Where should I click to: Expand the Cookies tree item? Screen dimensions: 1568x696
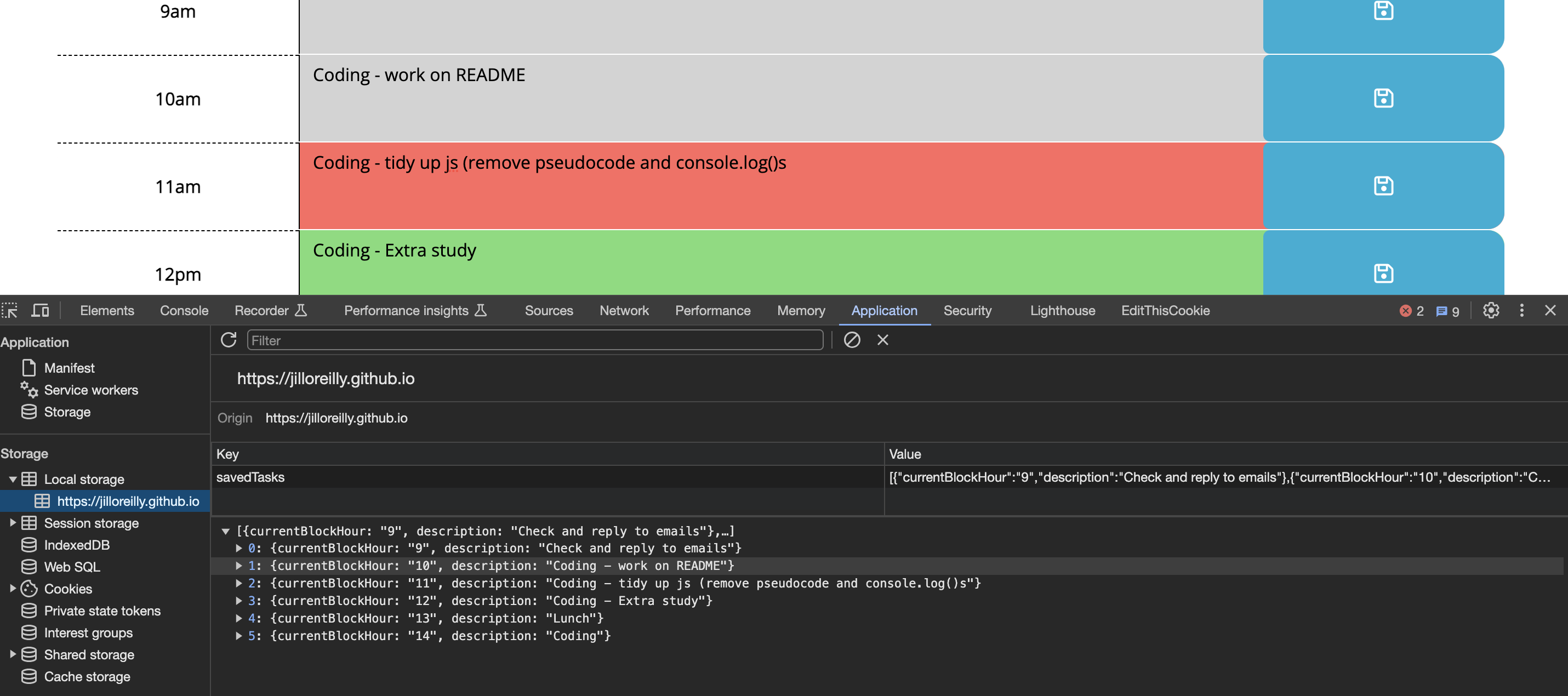point(13,589)
